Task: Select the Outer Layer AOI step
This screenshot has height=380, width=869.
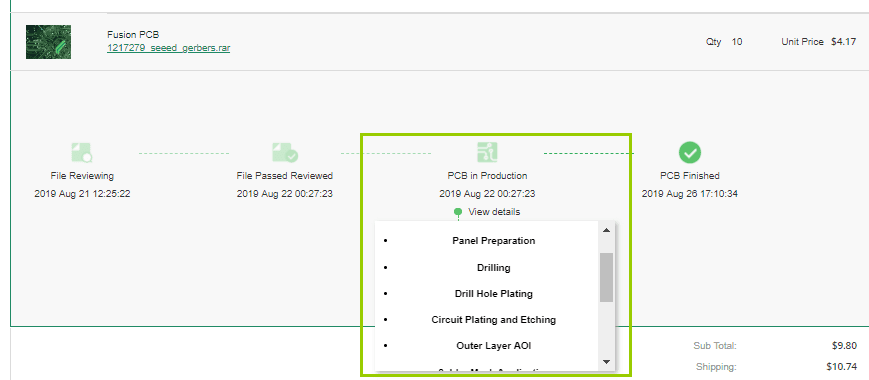Action: point(493,346)
